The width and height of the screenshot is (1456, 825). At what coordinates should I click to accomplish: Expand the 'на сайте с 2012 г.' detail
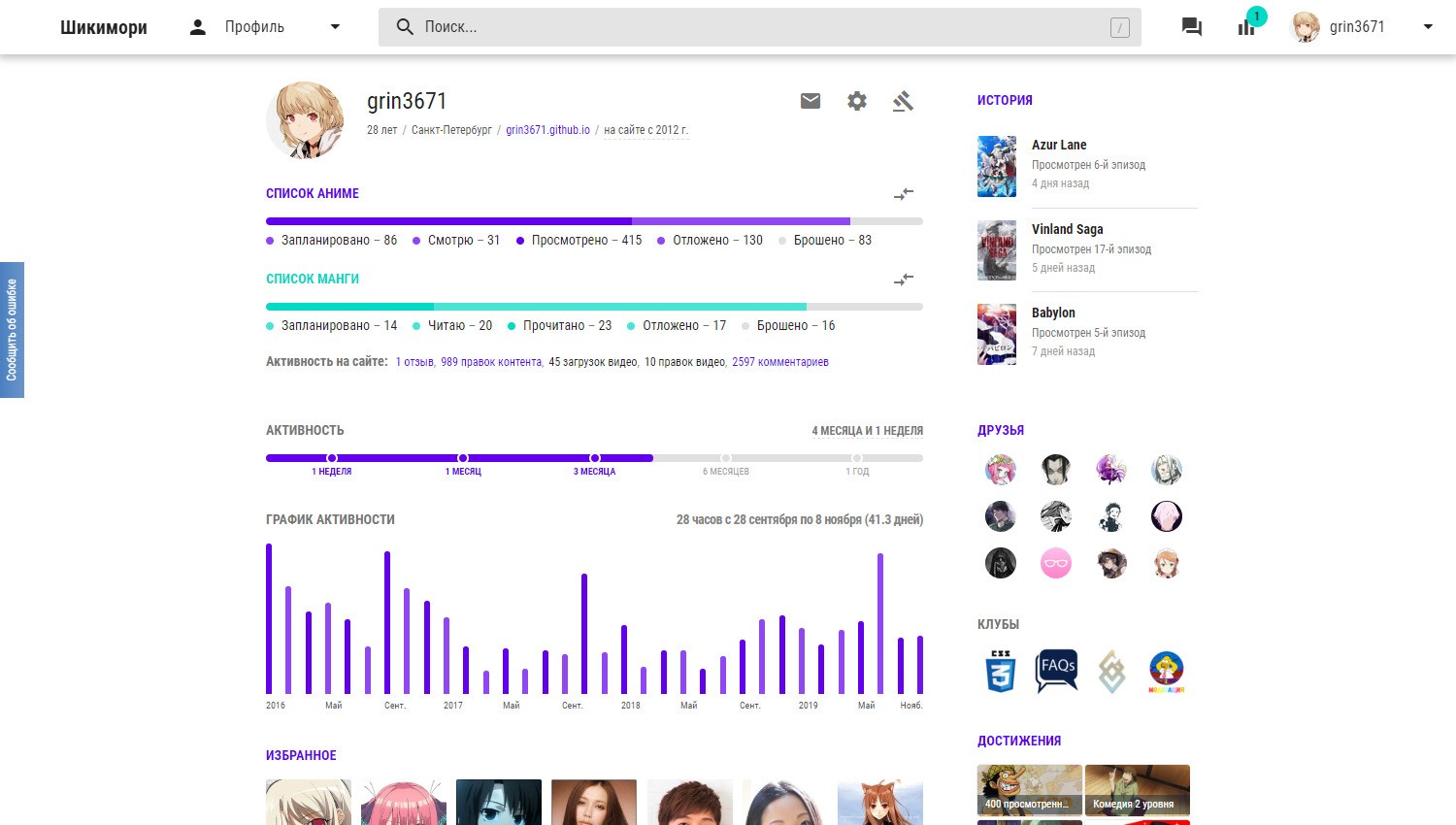coord(645,130)
